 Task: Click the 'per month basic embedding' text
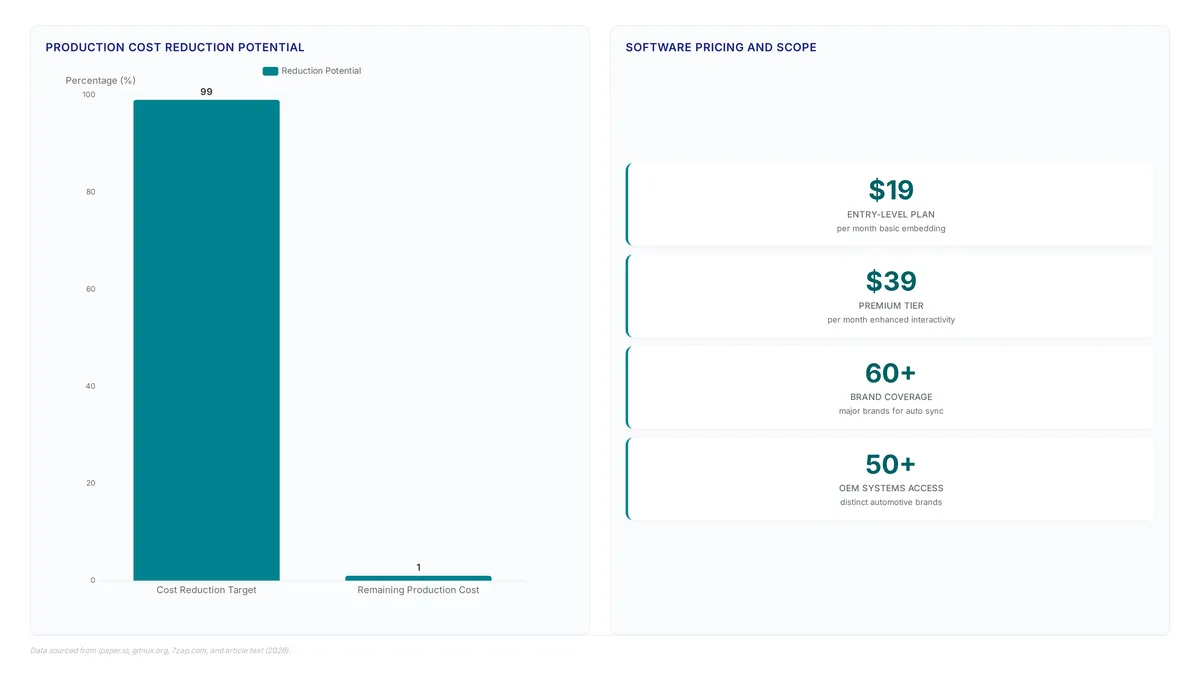point(891,228)
